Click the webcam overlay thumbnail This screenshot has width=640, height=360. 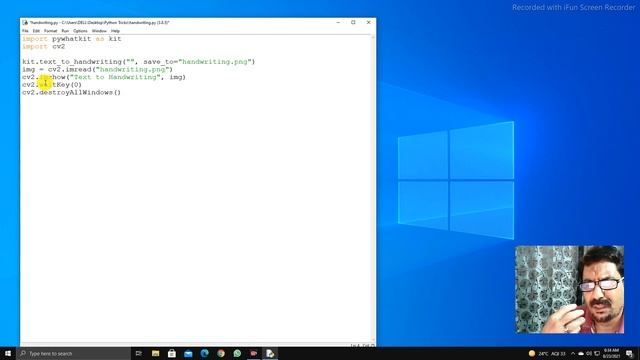(570, 290)
